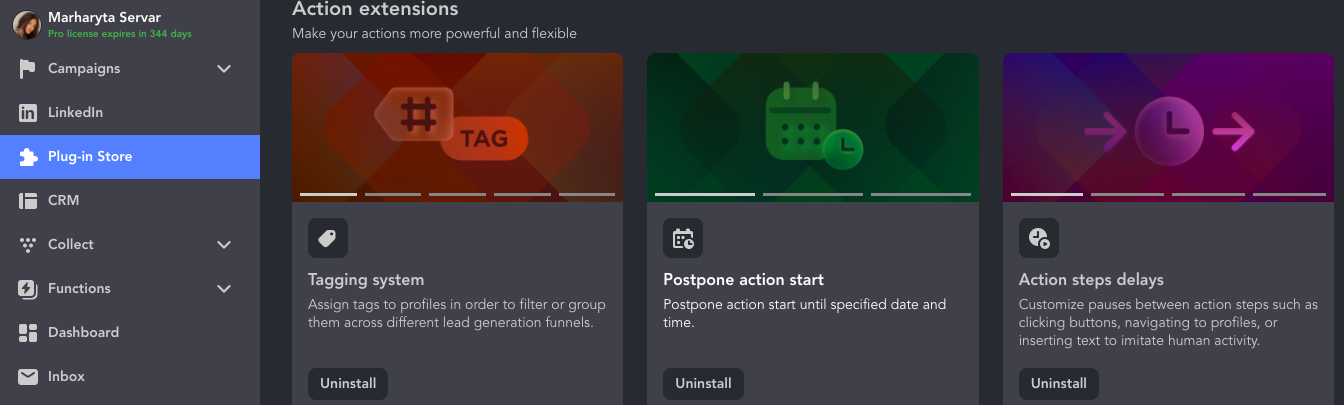Uninstall the Tagging system plug-in
Screen dimensions: 1344x405
click(x=347, y=383)
